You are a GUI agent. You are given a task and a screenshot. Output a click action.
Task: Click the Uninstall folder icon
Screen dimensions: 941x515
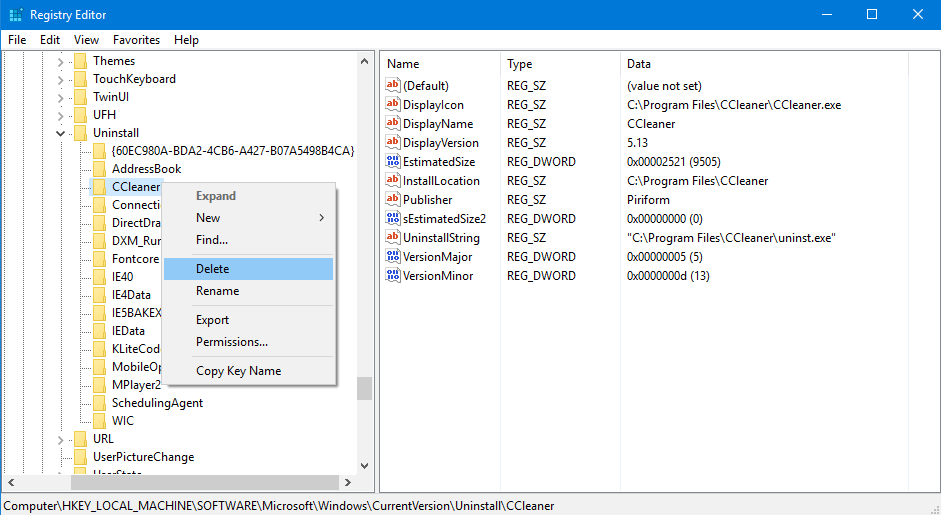(80, 133)
